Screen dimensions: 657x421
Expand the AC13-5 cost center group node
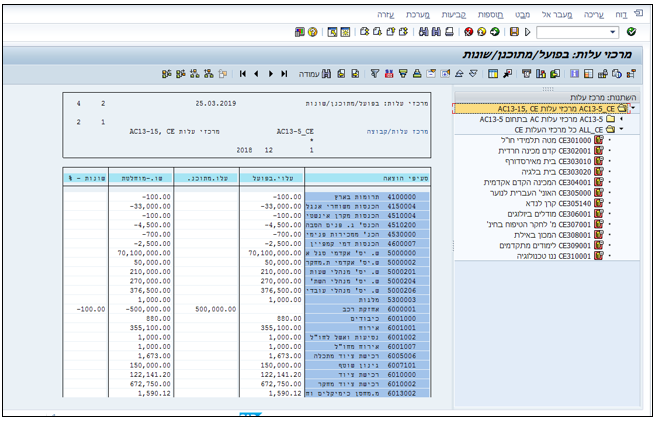(621, 119)
